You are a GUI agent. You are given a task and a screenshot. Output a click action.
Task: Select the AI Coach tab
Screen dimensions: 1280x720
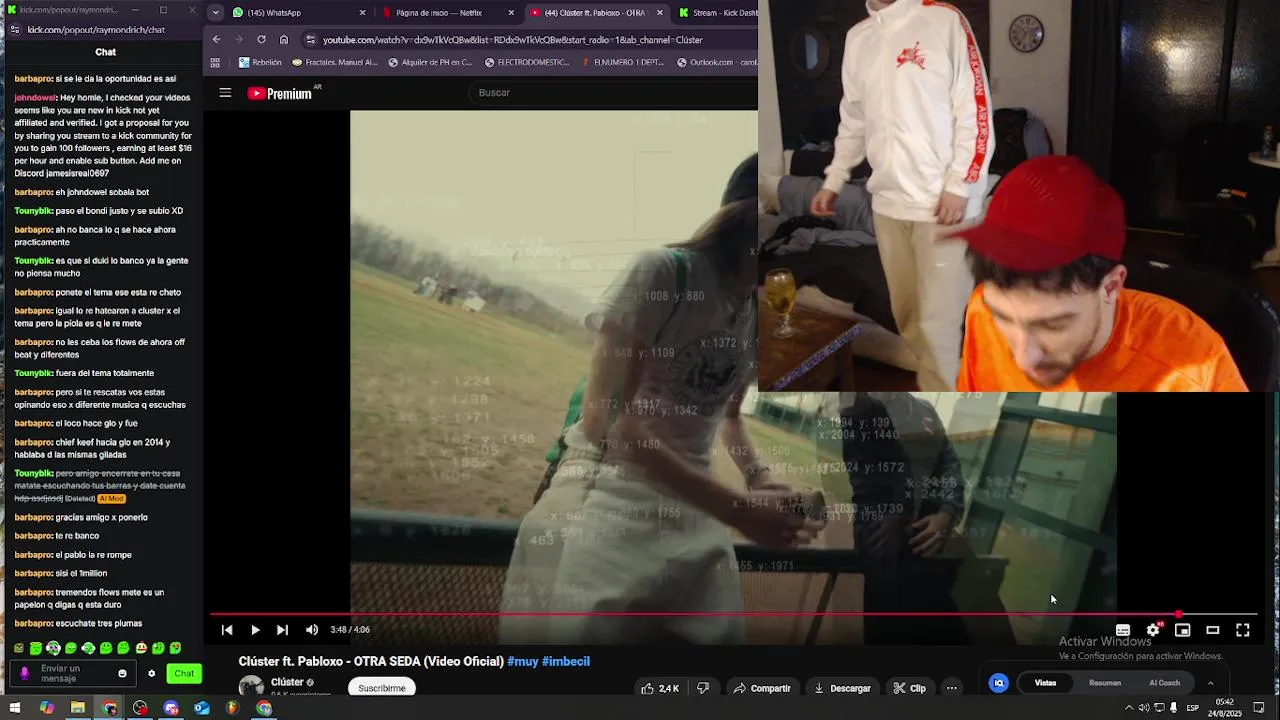[x=1164, y=683]
